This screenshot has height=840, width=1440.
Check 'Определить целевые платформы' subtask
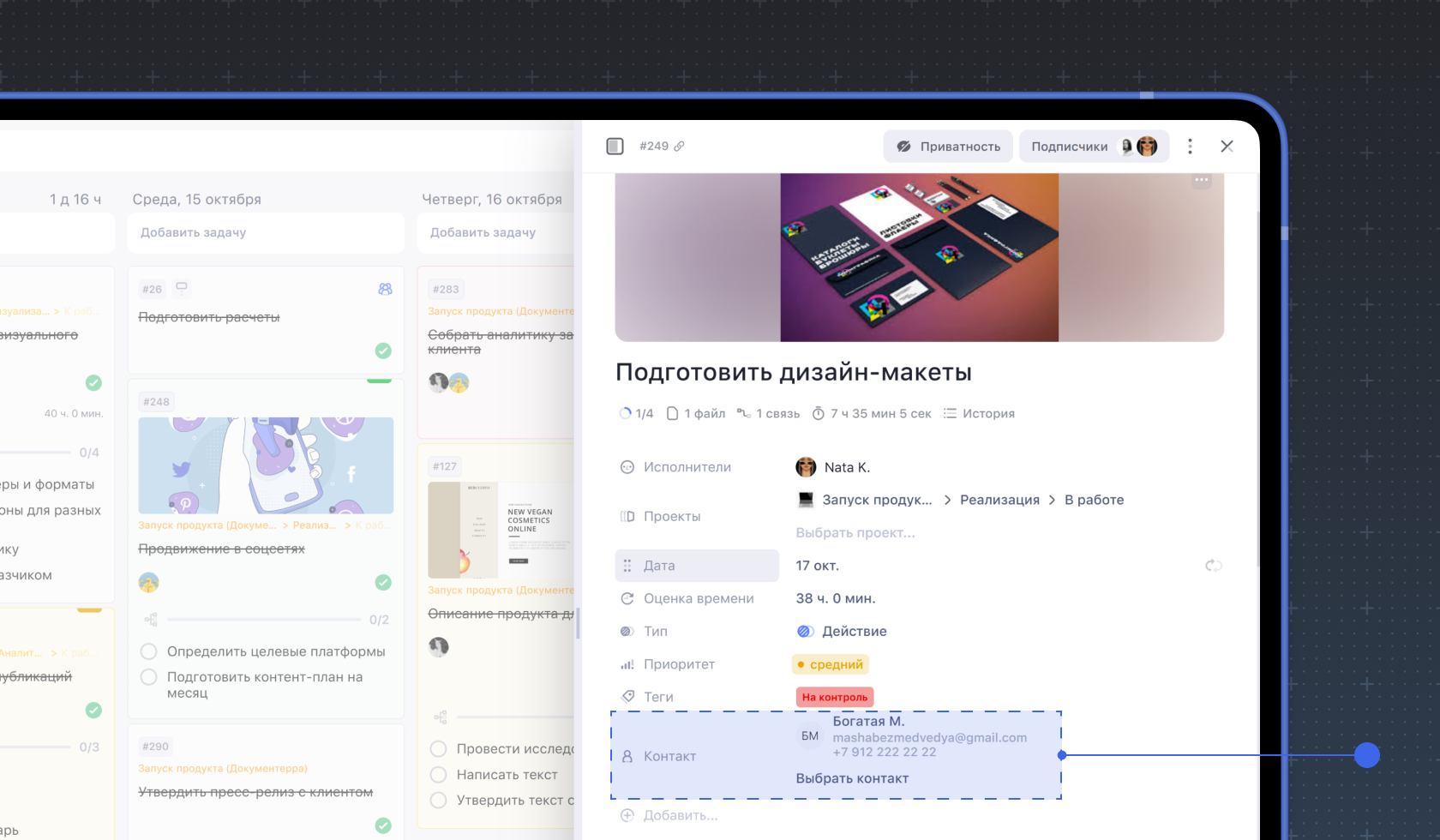[148, 651]
